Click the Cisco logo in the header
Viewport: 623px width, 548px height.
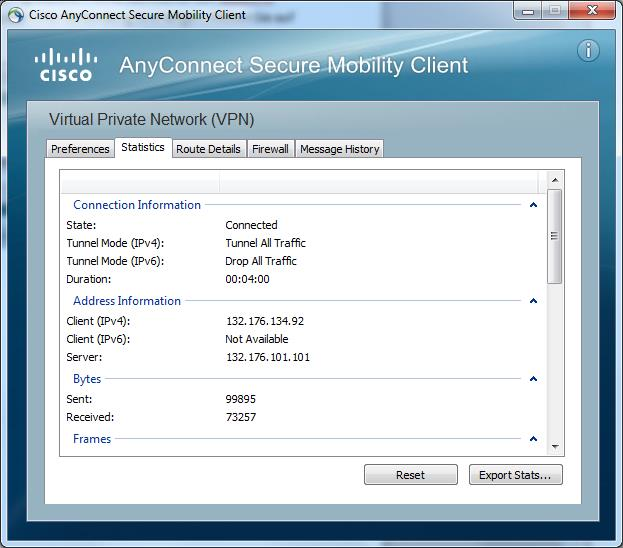click(x=66, y=65)
